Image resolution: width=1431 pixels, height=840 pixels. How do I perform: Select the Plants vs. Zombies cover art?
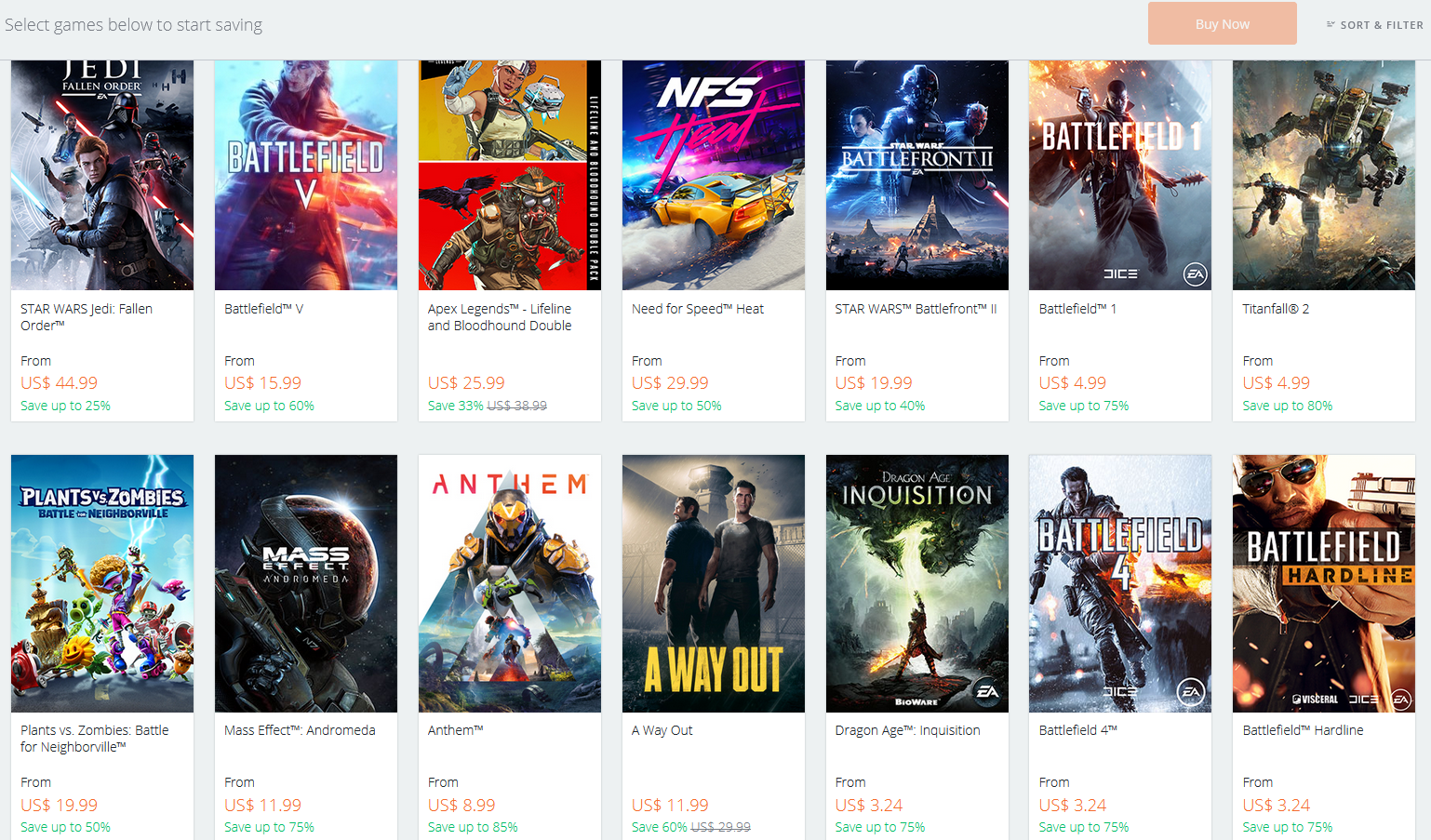pyautogui.click(x=102, y=583)
